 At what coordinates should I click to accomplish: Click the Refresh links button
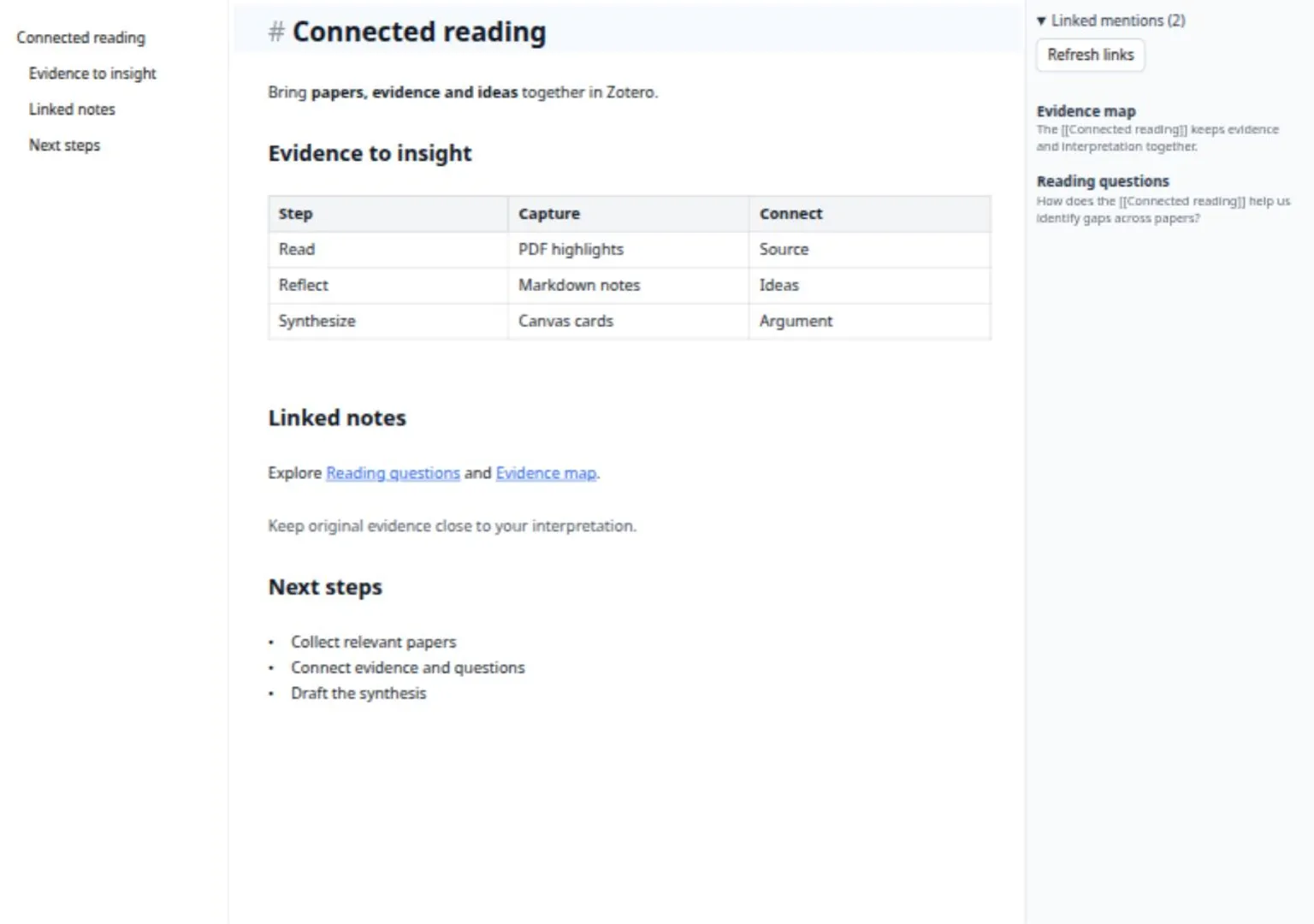(x=1090, y=55)
